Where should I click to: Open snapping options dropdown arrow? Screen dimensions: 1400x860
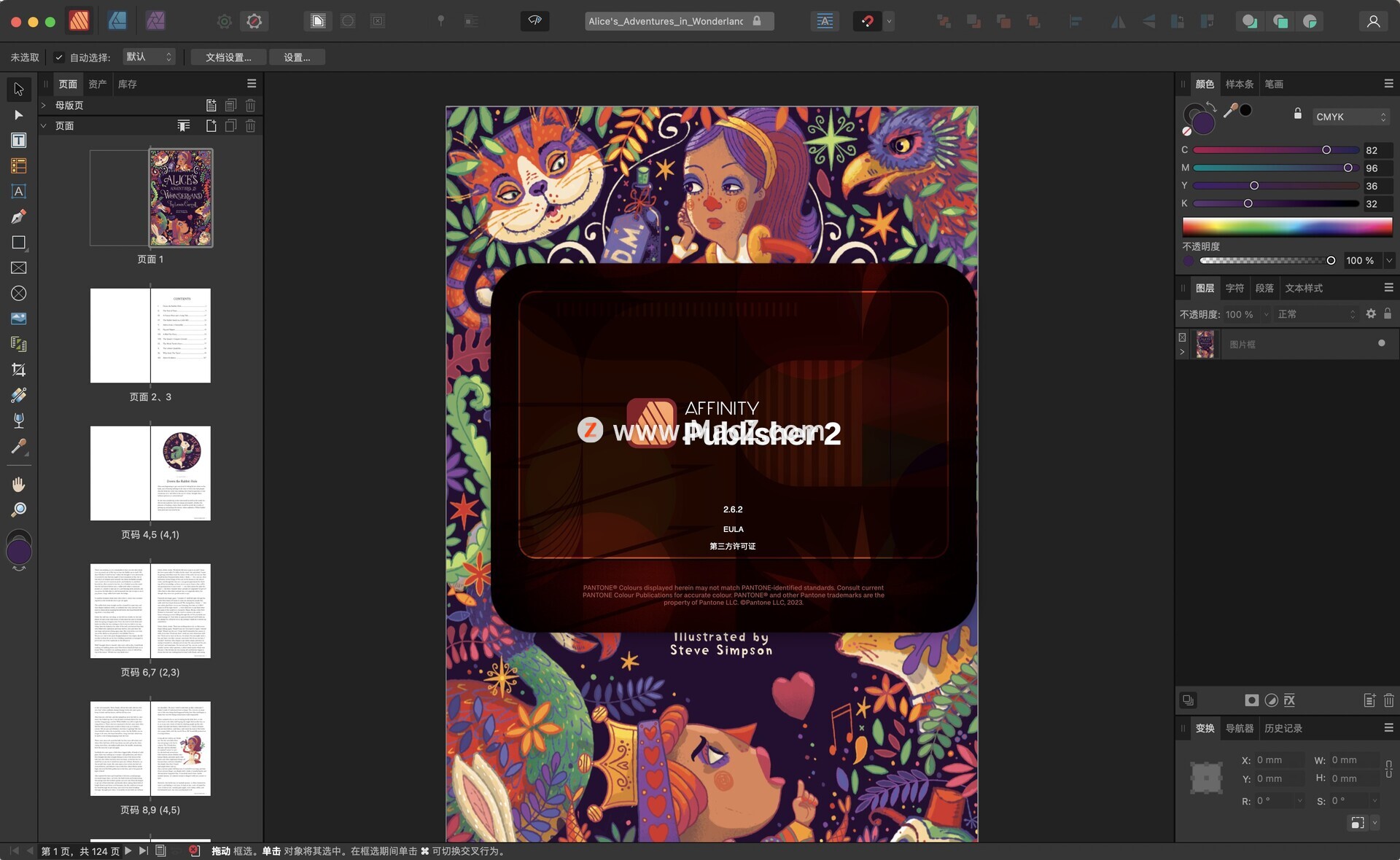coord(889,21)
